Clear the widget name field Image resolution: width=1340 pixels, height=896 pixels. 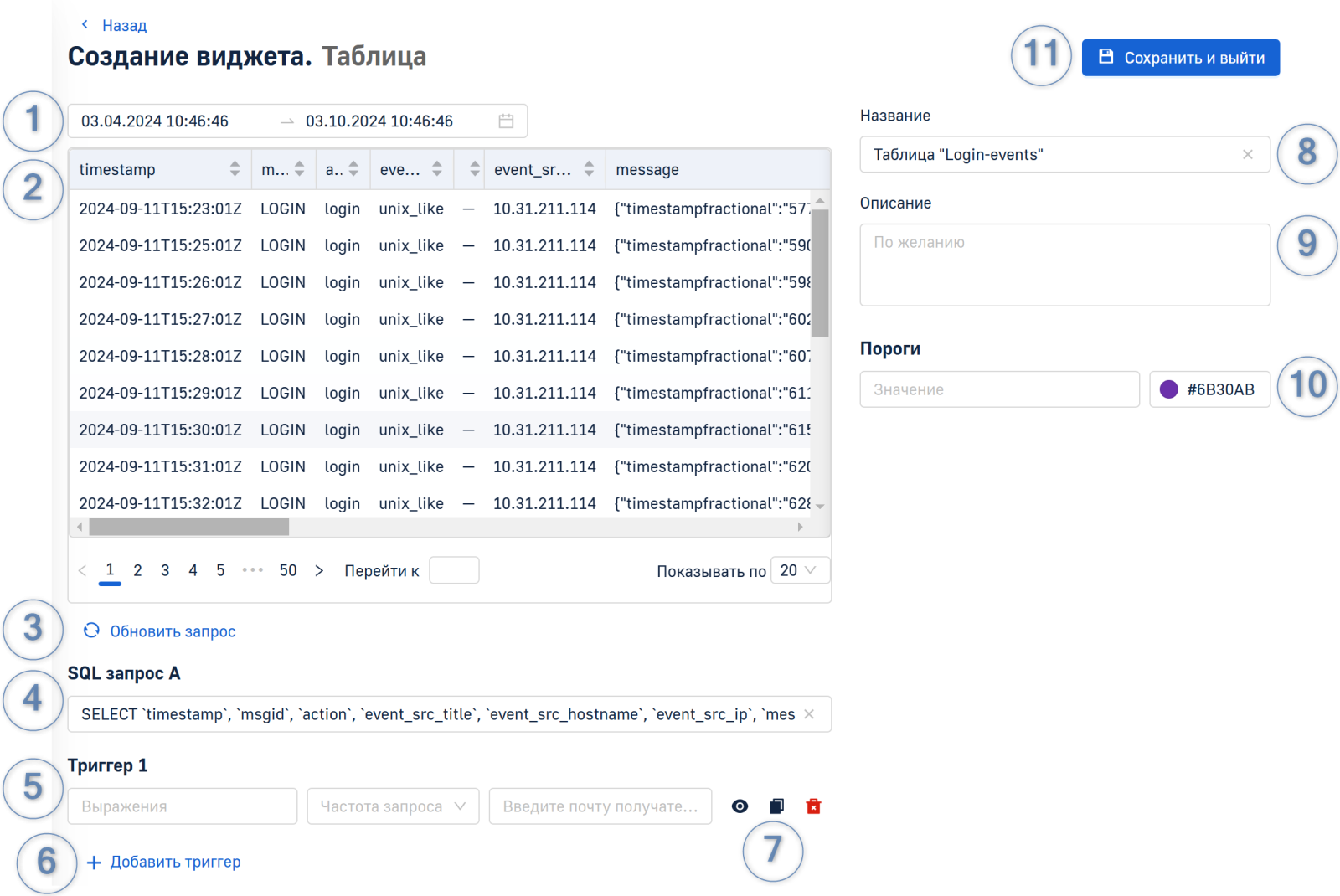point(1247,155)
